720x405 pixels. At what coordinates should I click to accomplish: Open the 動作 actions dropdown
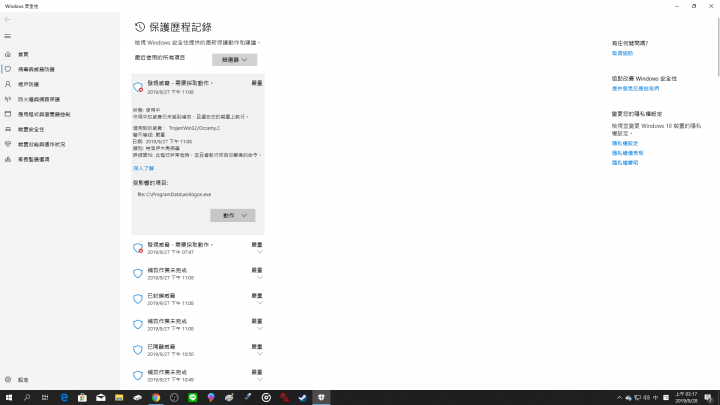point(233,215)
